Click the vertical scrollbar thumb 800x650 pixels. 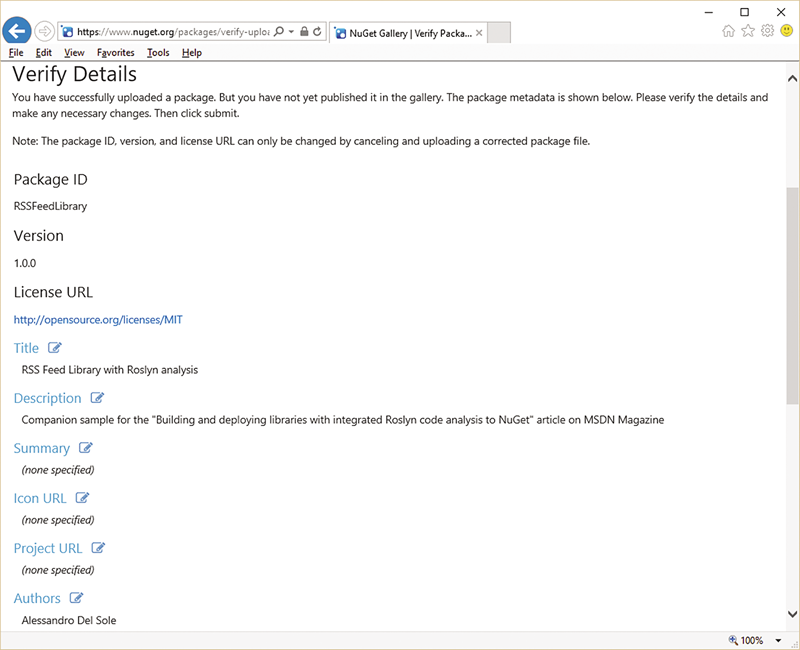792,296
